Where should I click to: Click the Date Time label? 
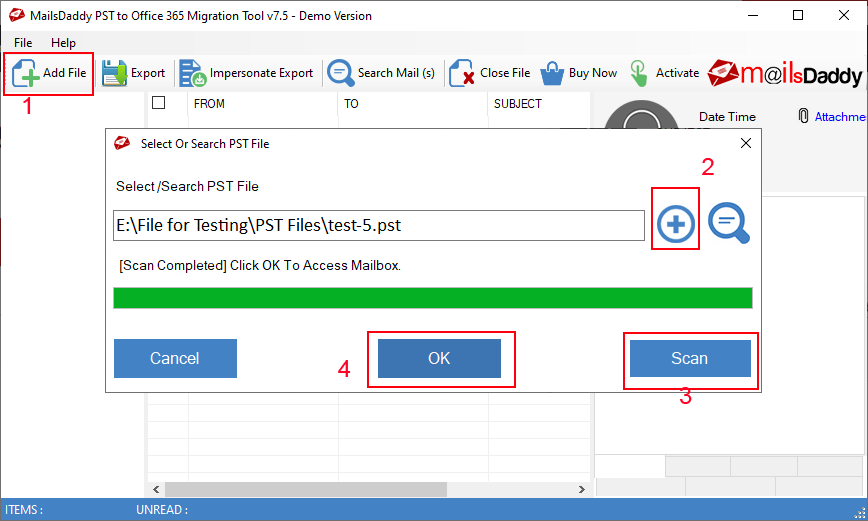coord(727,117)
